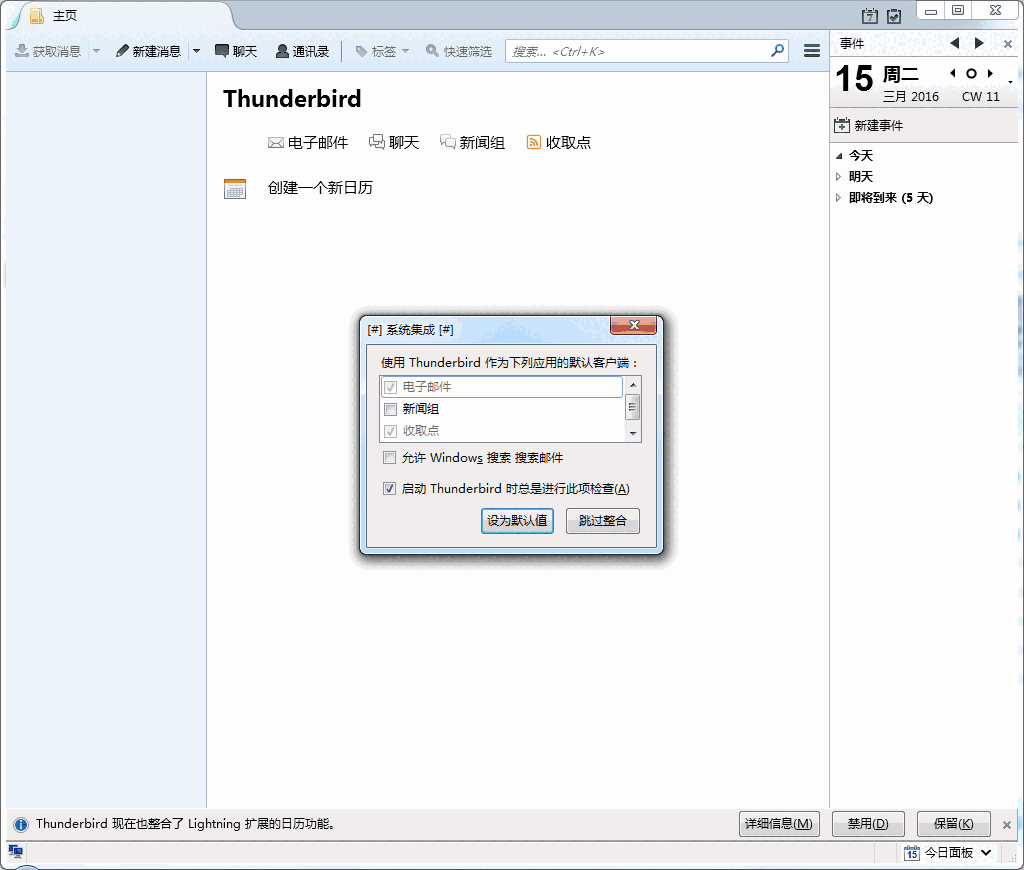Screen dimensions: 1024x870
Task: Click the 禁用(D) button
Action: tap(868, 824)
